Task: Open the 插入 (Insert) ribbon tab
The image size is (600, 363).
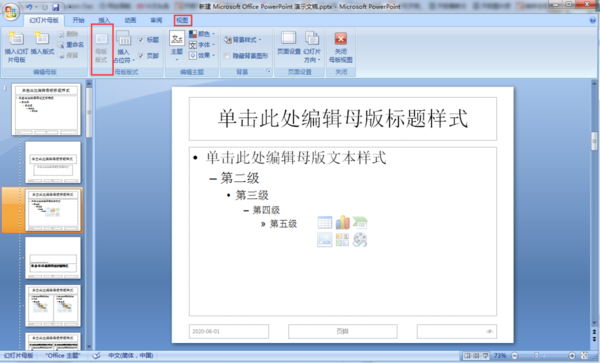Action: [104, 20]
